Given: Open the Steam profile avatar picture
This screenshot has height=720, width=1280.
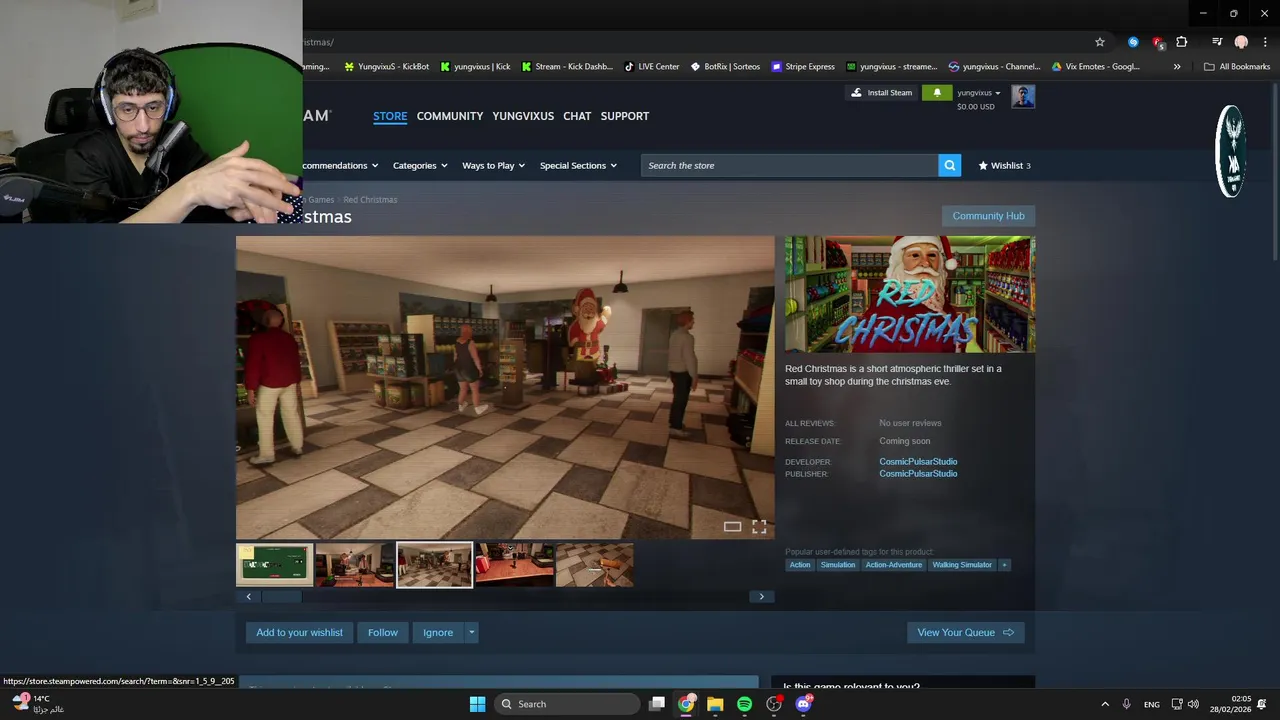Looking at the screenshot, I should (1023, 97).
